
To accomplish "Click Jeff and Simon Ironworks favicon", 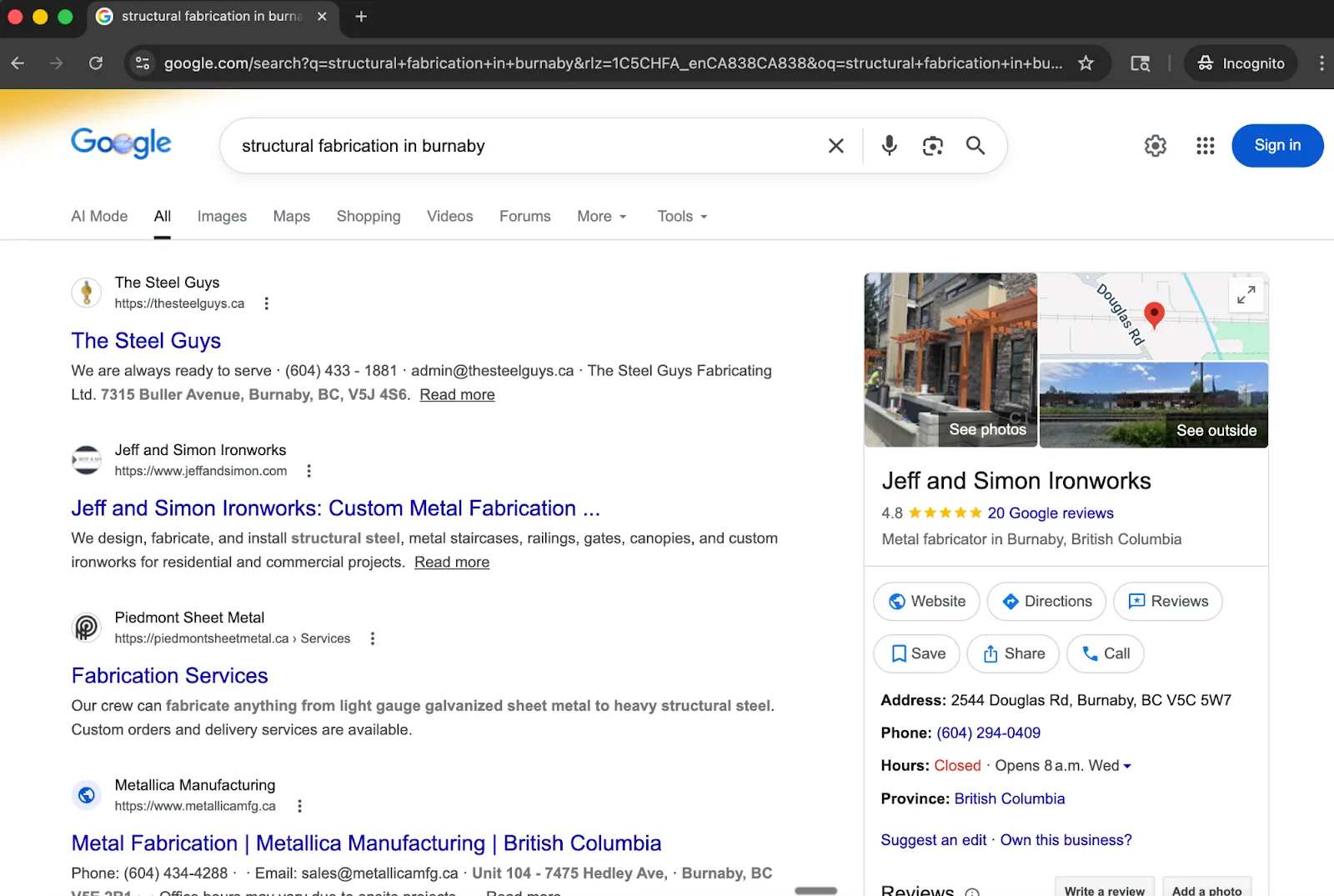I will 87,460.
